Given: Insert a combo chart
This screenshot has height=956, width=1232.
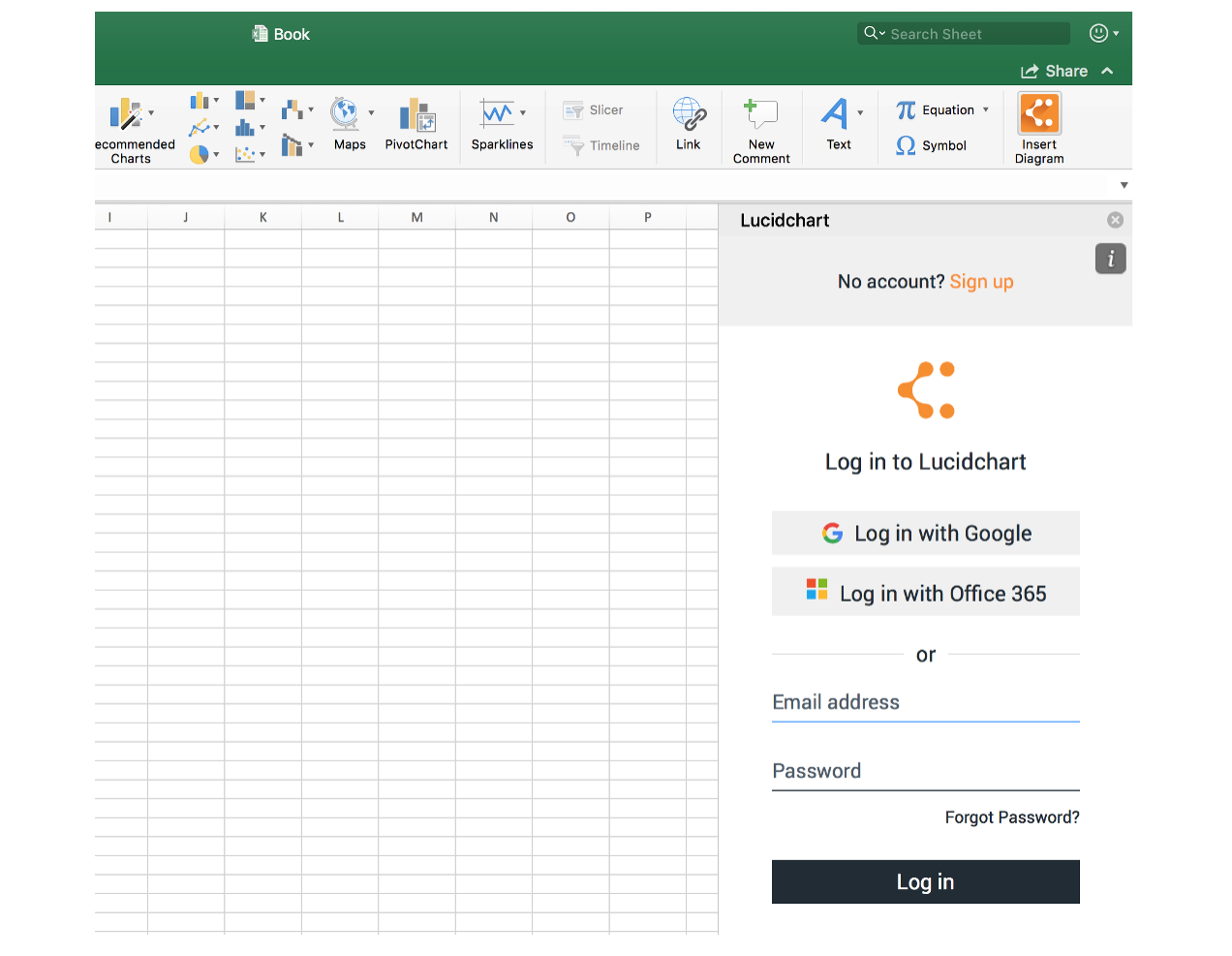Looking at the screenshot, I should pos(292,145).
